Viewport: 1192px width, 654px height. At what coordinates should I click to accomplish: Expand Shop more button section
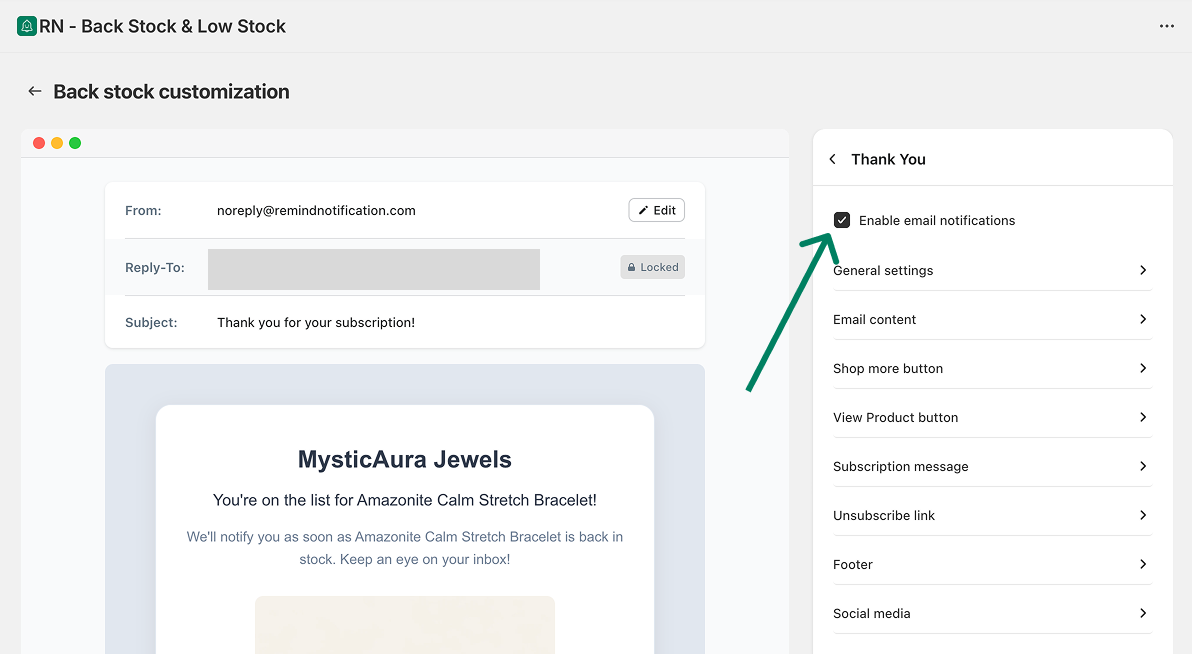click(991, 368)
